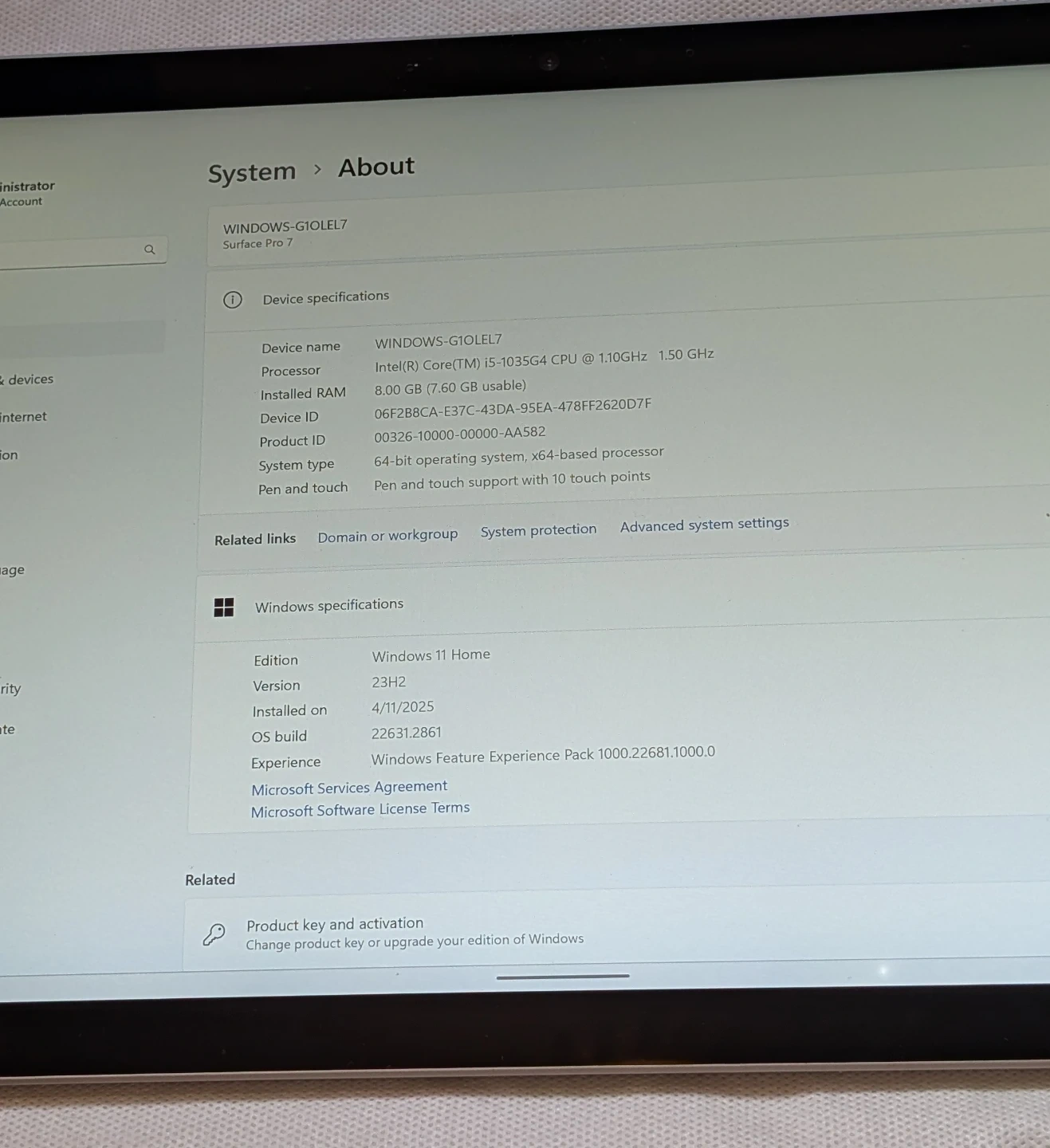Open the System protection link
Image resolution: width=1050 pixels, height=1148 pixels.
(538, 530)
